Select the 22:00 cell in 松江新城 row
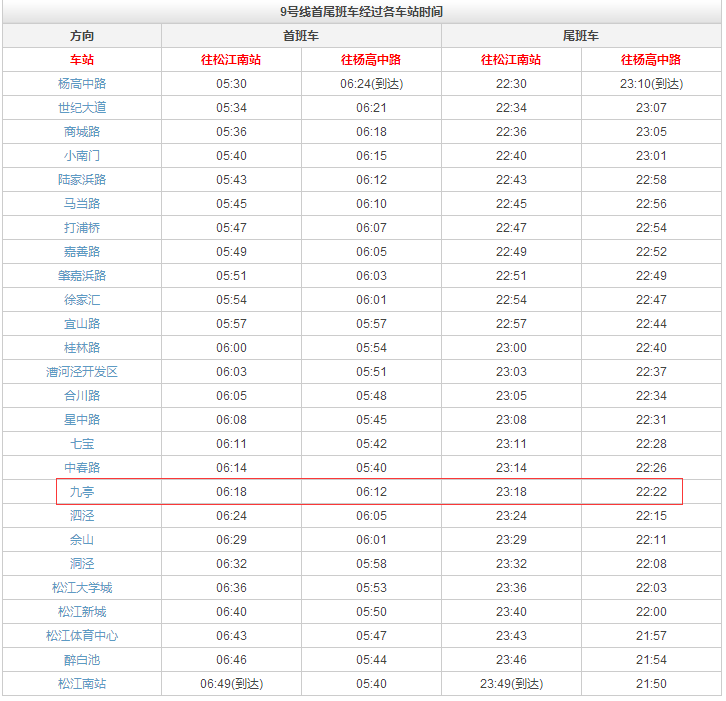The height and width of the screenshot is (701, 726). click(x=651, y=612)
